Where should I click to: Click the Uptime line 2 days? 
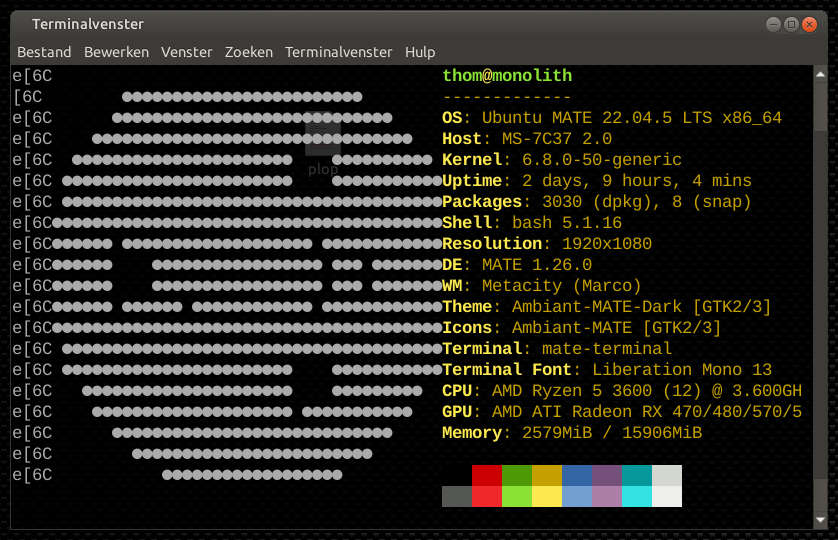[597, 181]
